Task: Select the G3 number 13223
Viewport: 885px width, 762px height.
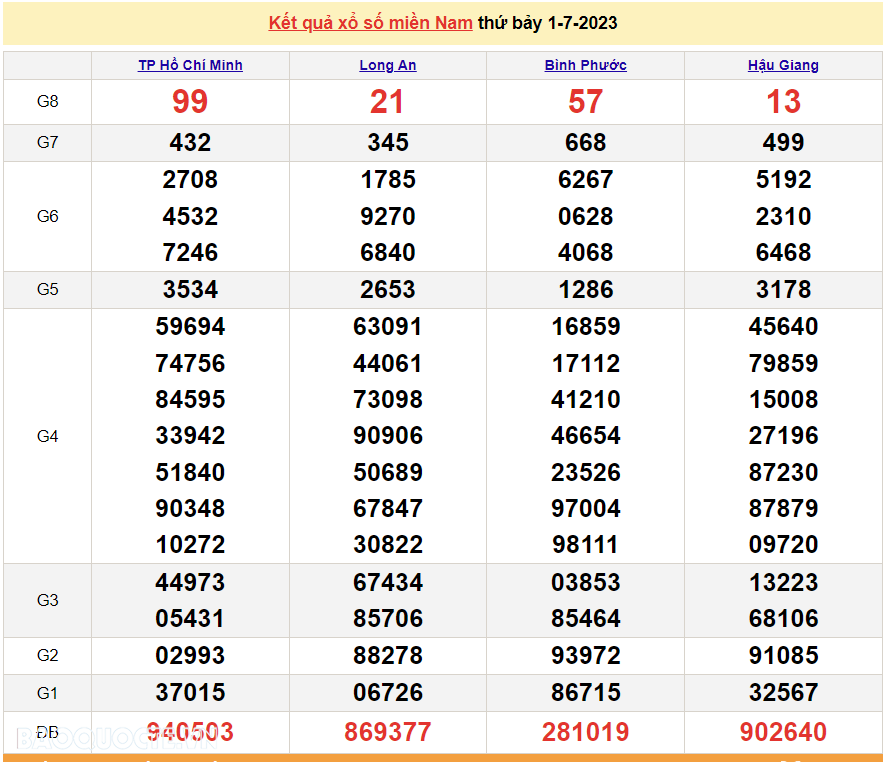Action: (783, 582)
